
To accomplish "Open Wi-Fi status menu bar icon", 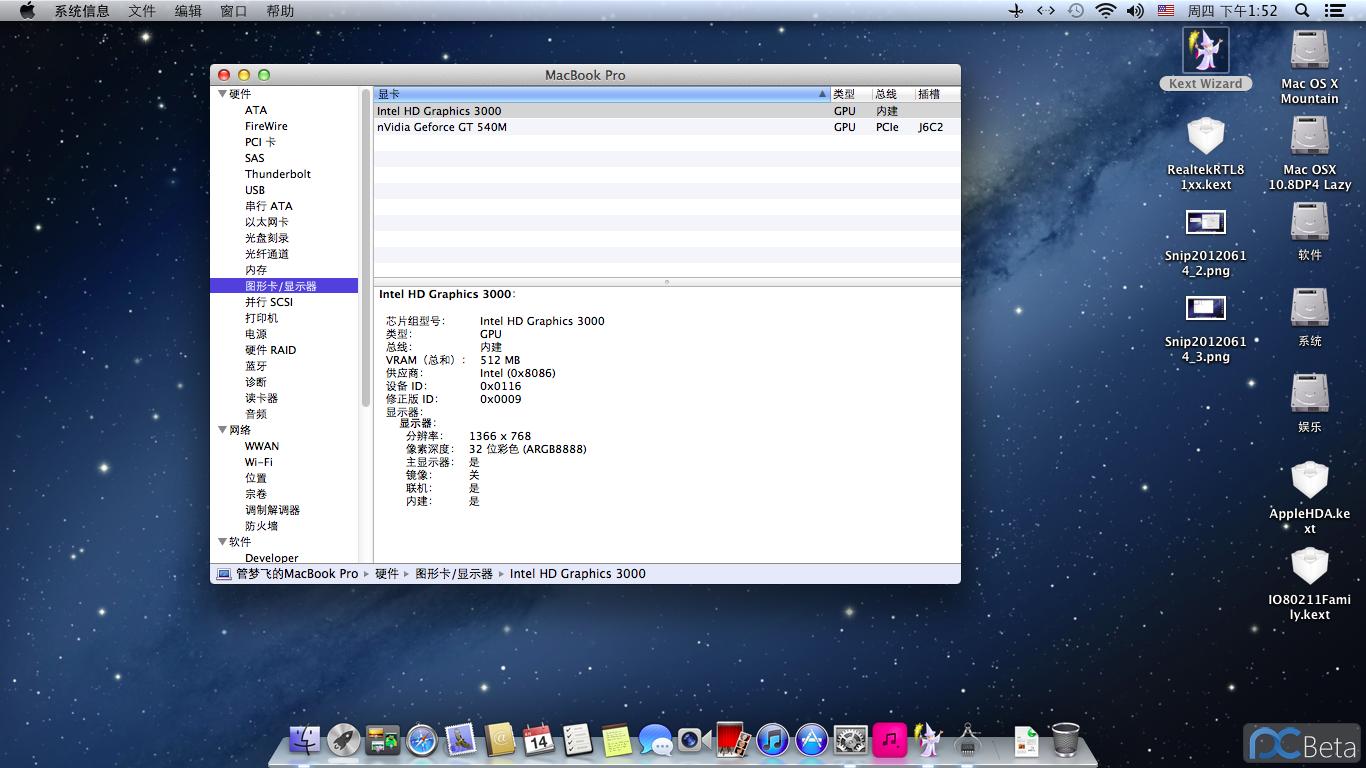I will click(1105, 11).
